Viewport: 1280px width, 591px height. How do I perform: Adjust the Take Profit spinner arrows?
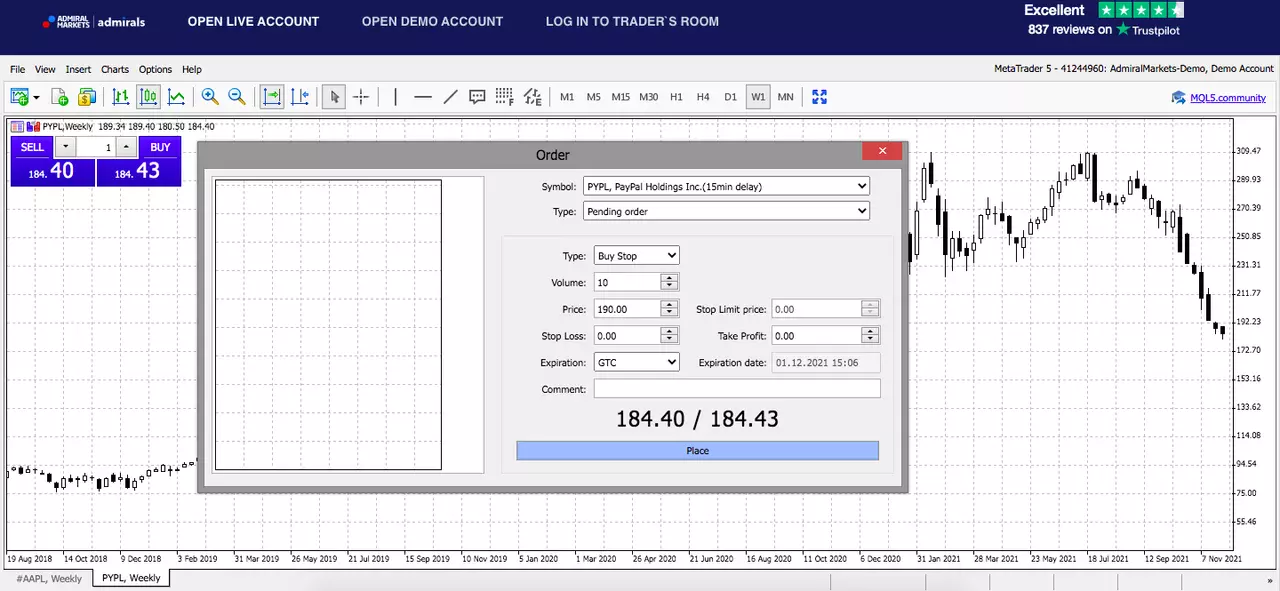871,336
